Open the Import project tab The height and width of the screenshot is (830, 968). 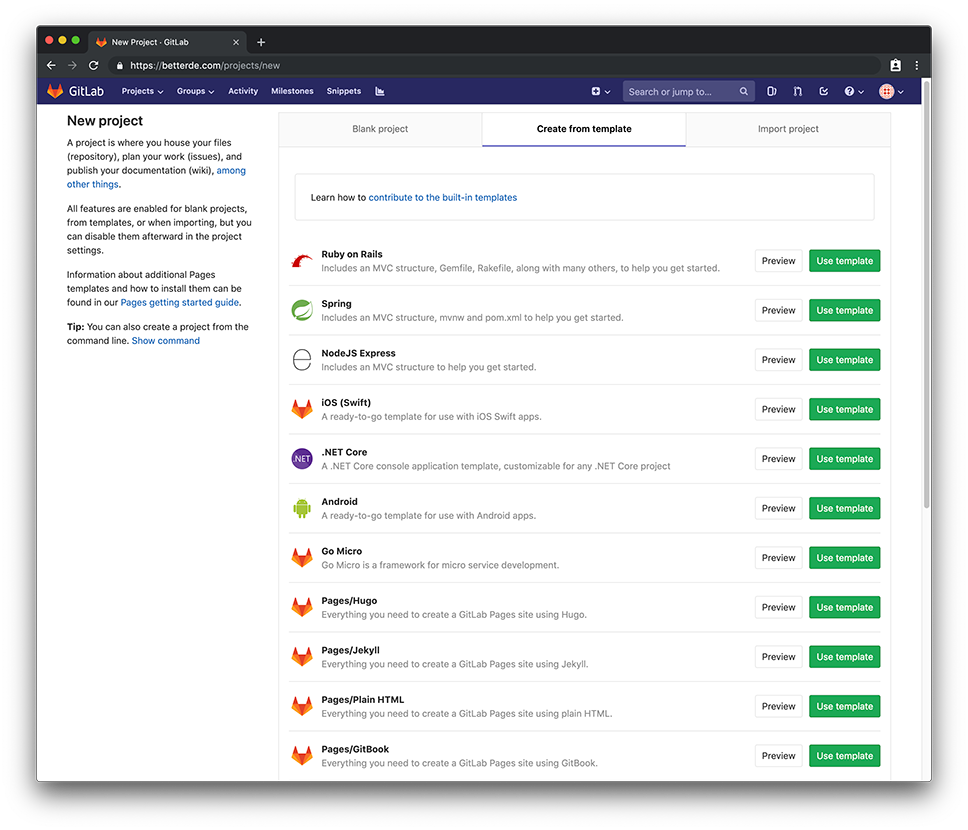pyautogui.click(x=787, y=128)
